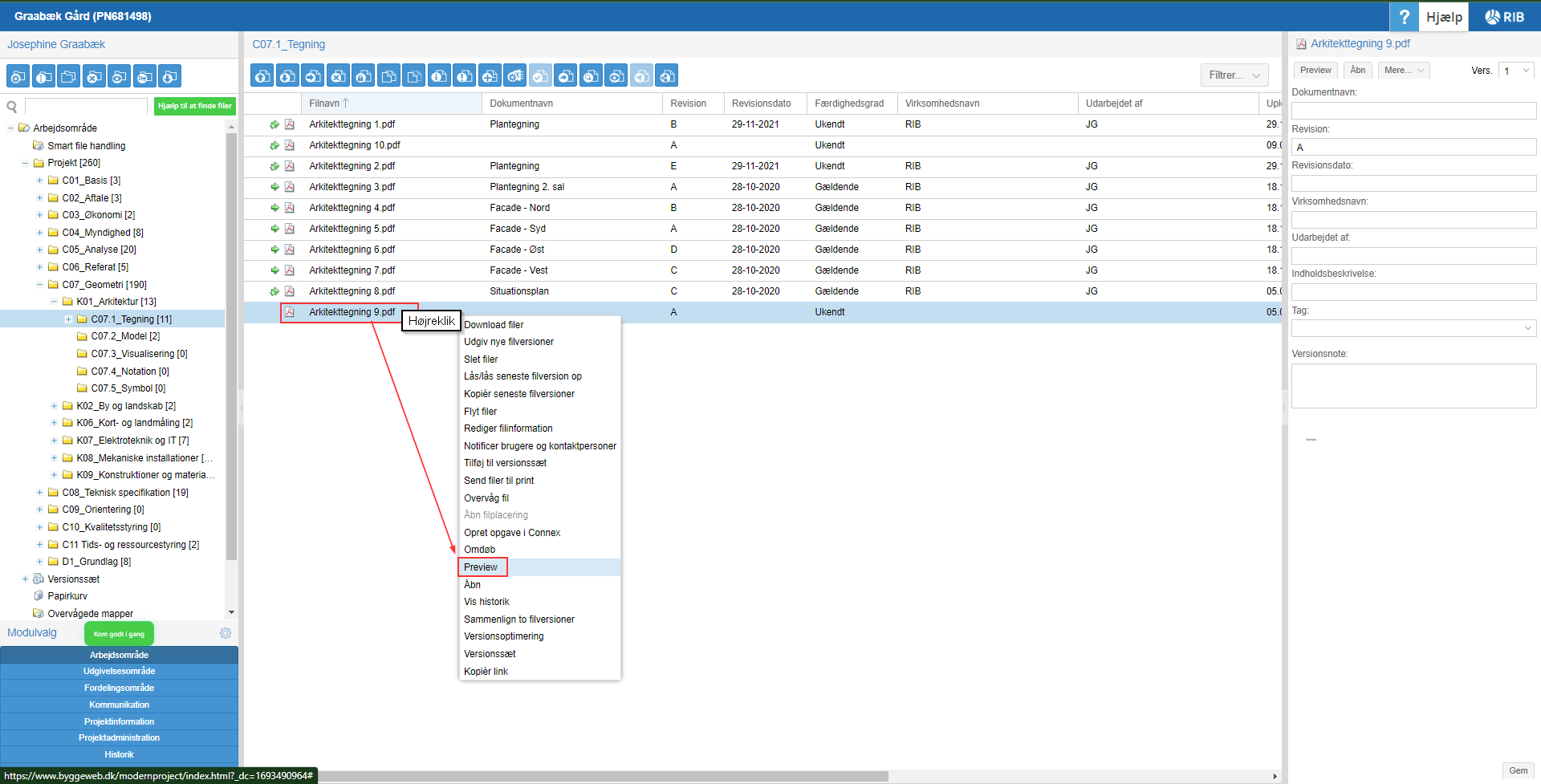The image size is (1541, 784).
Task: Switch to the Udgivelsesområde module
Action: 120,671
